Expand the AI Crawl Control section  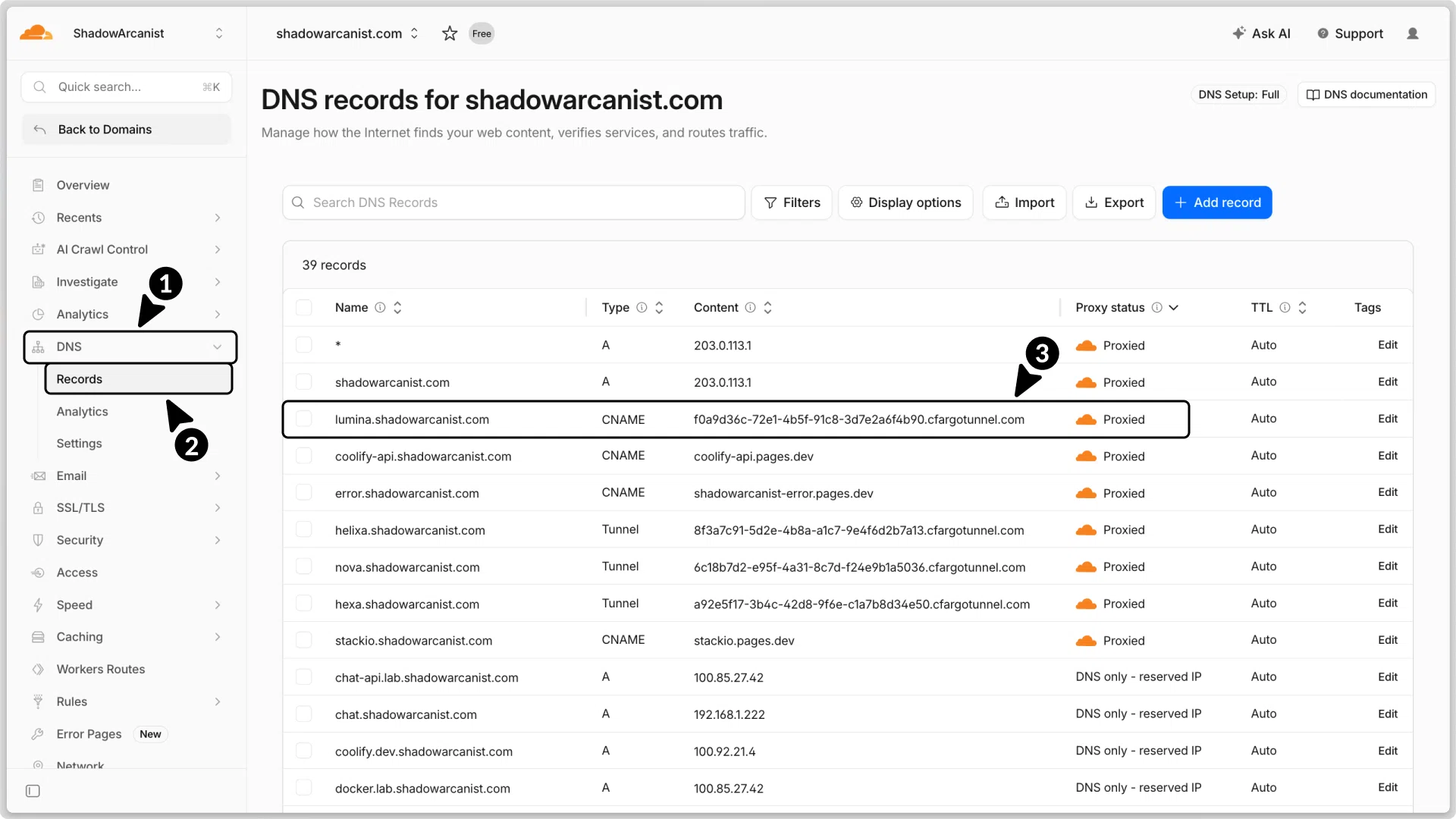coord(218,249)
